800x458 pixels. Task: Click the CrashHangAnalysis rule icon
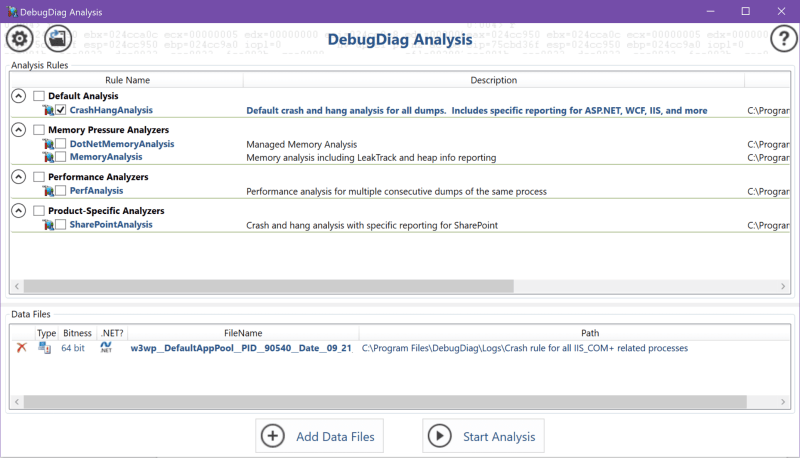coord(48,110)
